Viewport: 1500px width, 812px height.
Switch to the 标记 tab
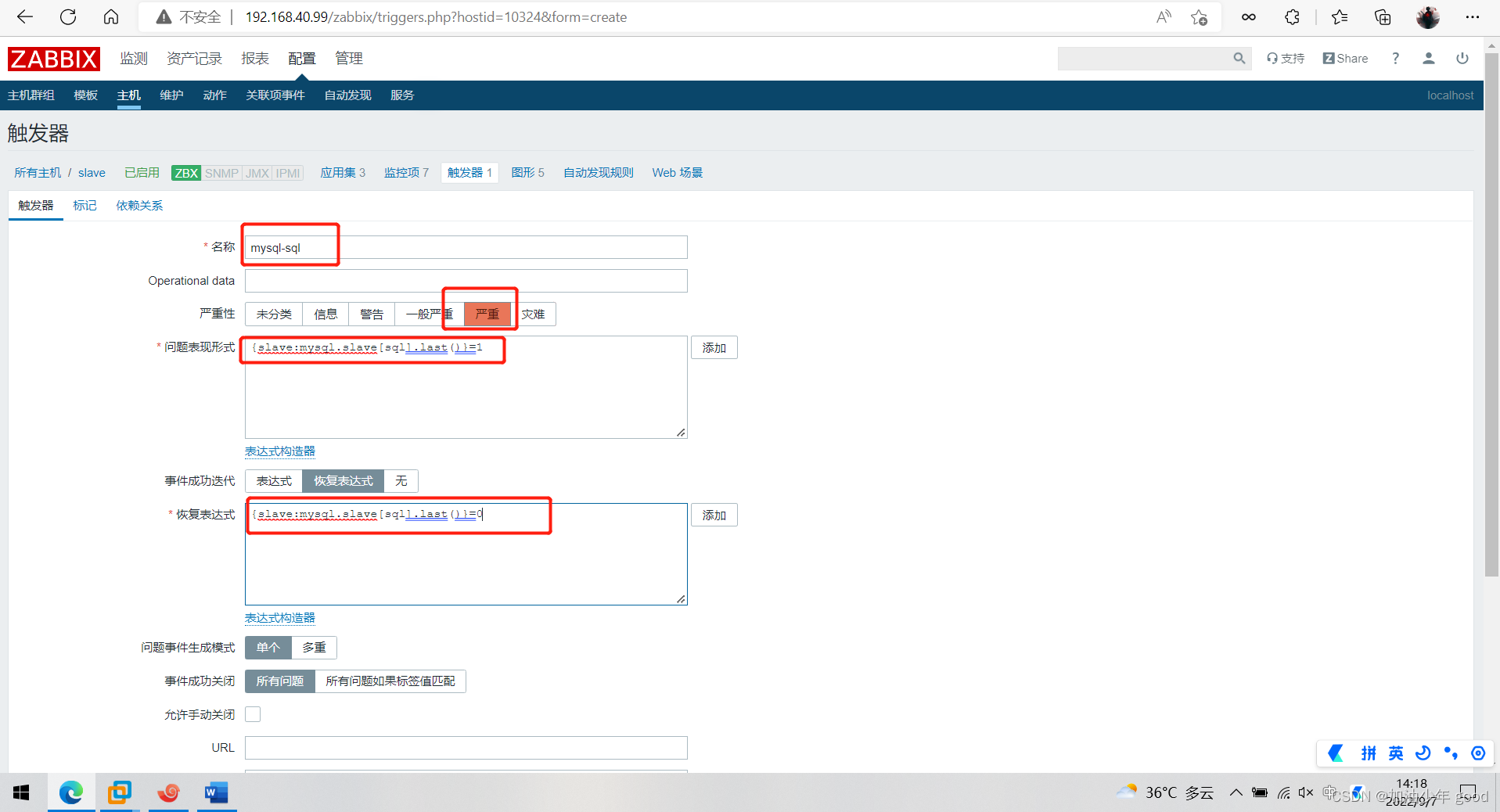[85, 206]
